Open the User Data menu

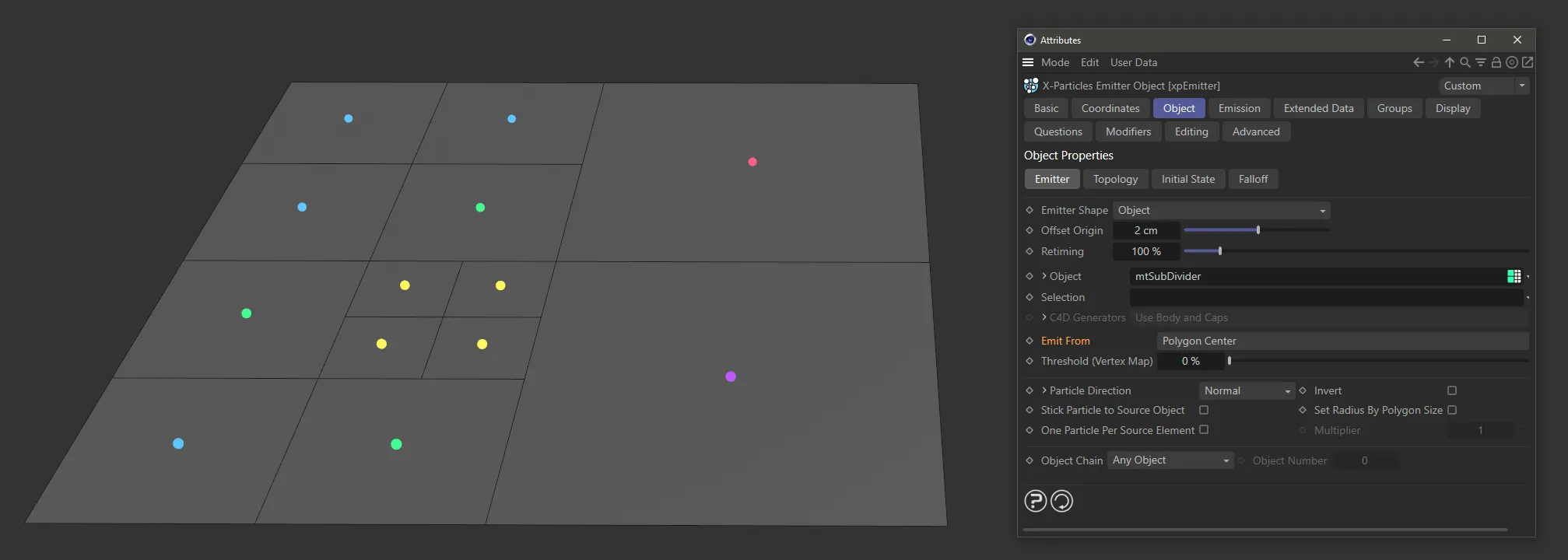point(1134,62)
